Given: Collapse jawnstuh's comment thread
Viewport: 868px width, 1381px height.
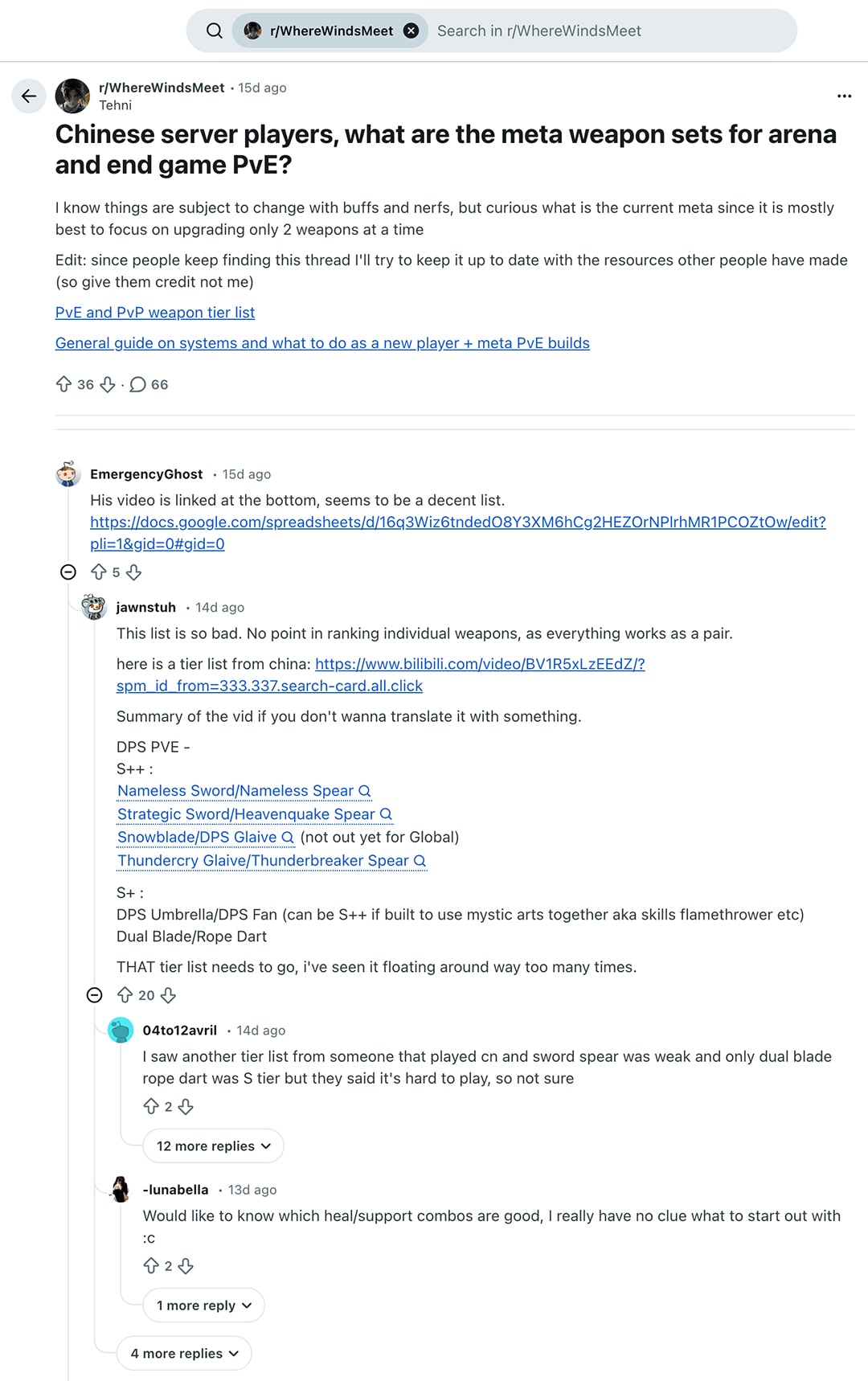Looking at the screenshot, I should [96, 995].
